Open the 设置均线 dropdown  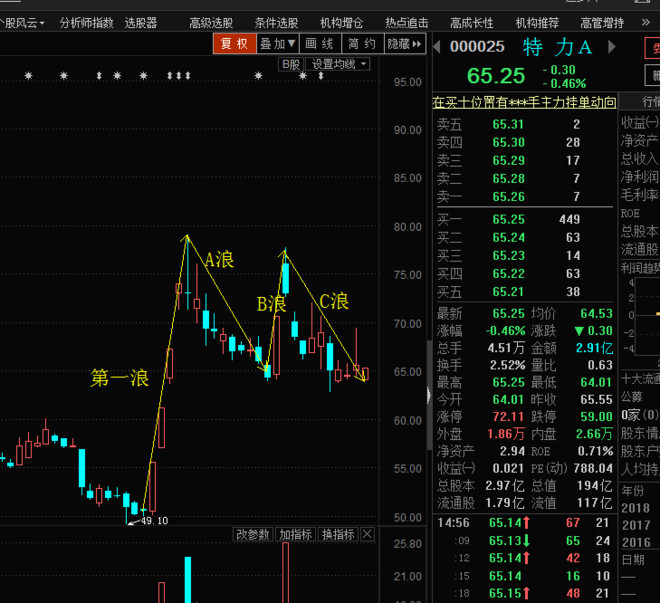pyautogui.click(x=338, y=64)
